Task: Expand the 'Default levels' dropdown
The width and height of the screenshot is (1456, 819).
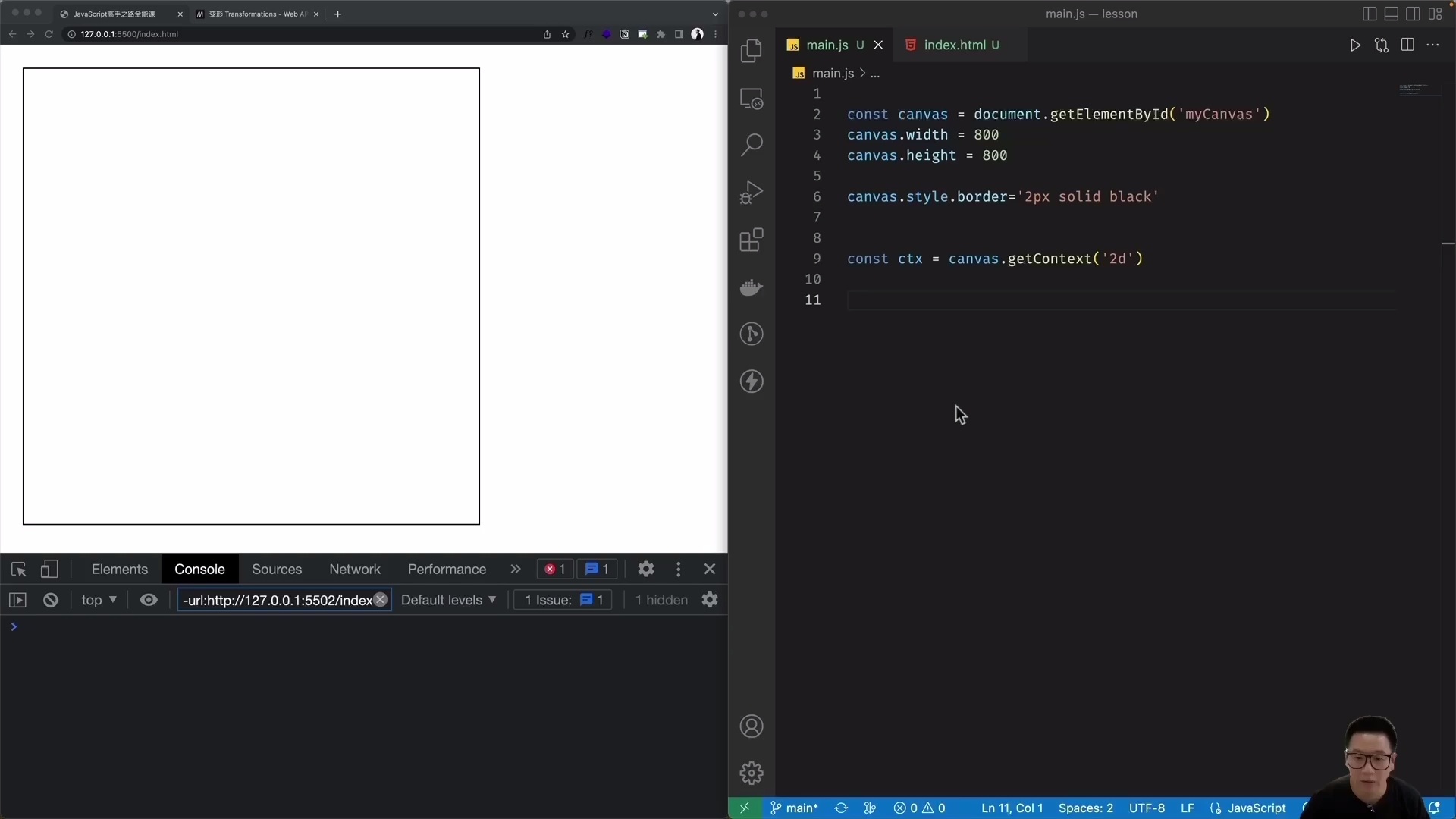Action: click(x=449, y=599)
